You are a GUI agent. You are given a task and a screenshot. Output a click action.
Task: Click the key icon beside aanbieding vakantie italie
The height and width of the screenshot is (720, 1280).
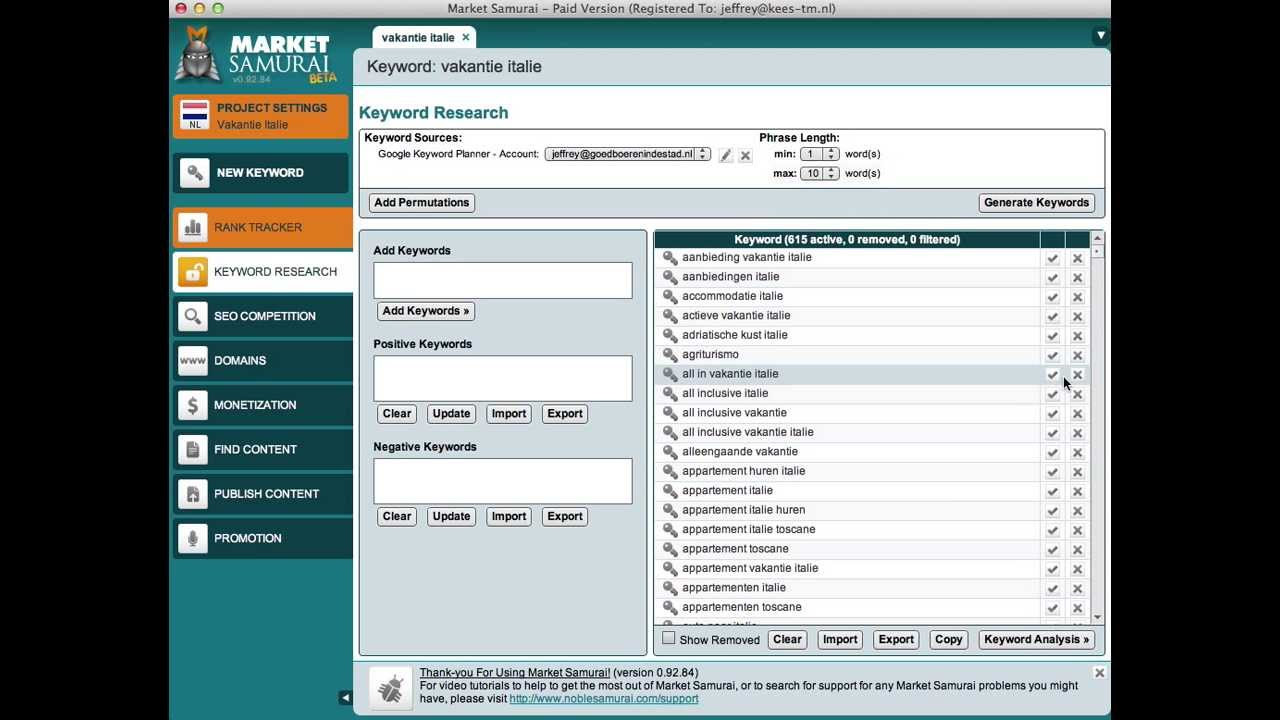[670, 258]
